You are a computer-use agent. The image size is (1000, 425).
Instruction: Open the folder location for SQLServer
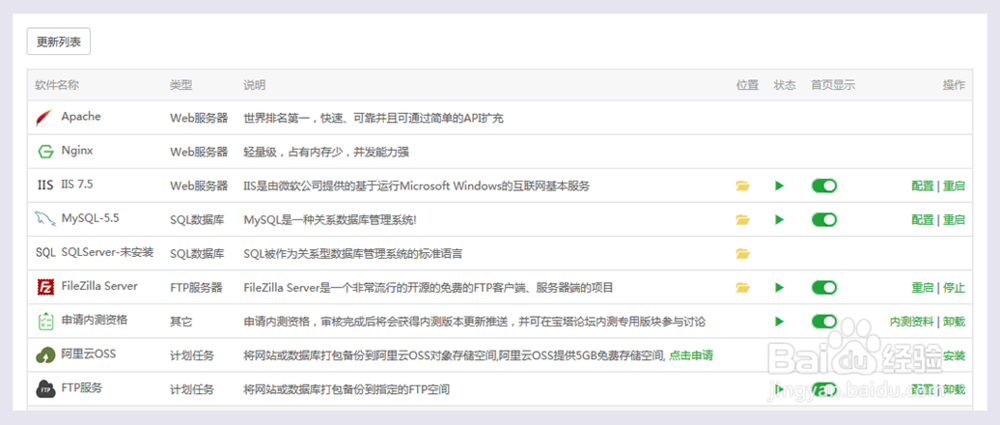742,253
